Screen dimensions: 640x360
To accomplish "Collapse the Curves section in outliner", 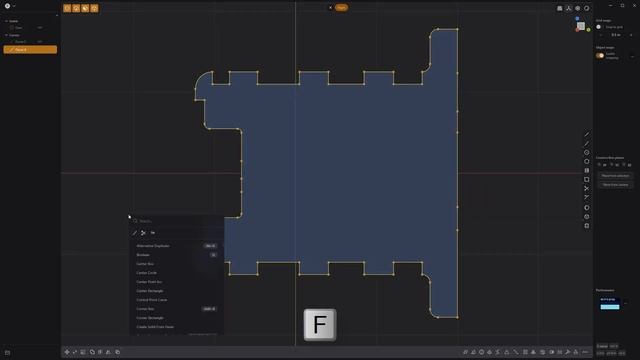I will (x=6, y=36).
